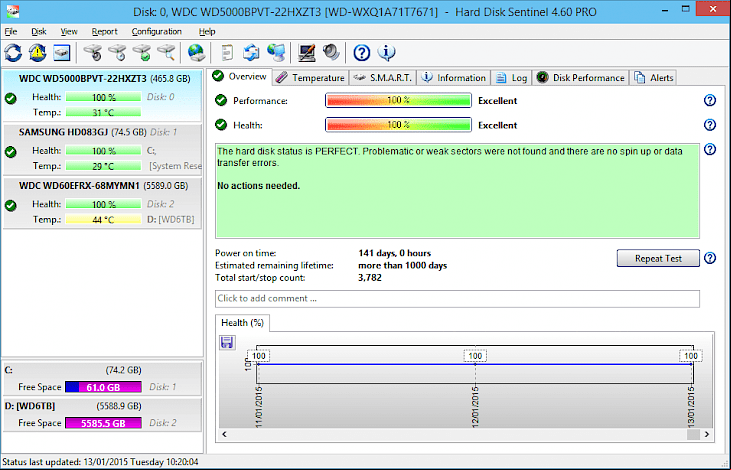Switch to the Temperature tab

[x=310, y=78]
